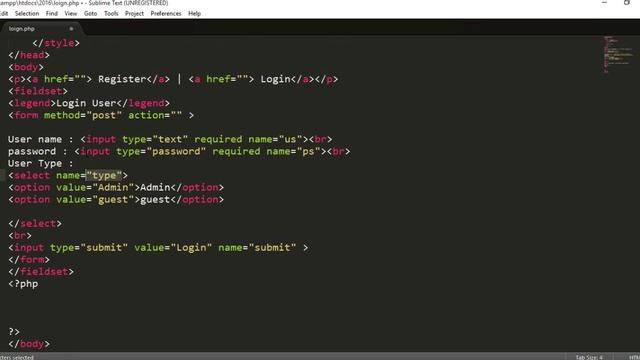
Task: Open the Selection menu
Action: pos(27,13)
